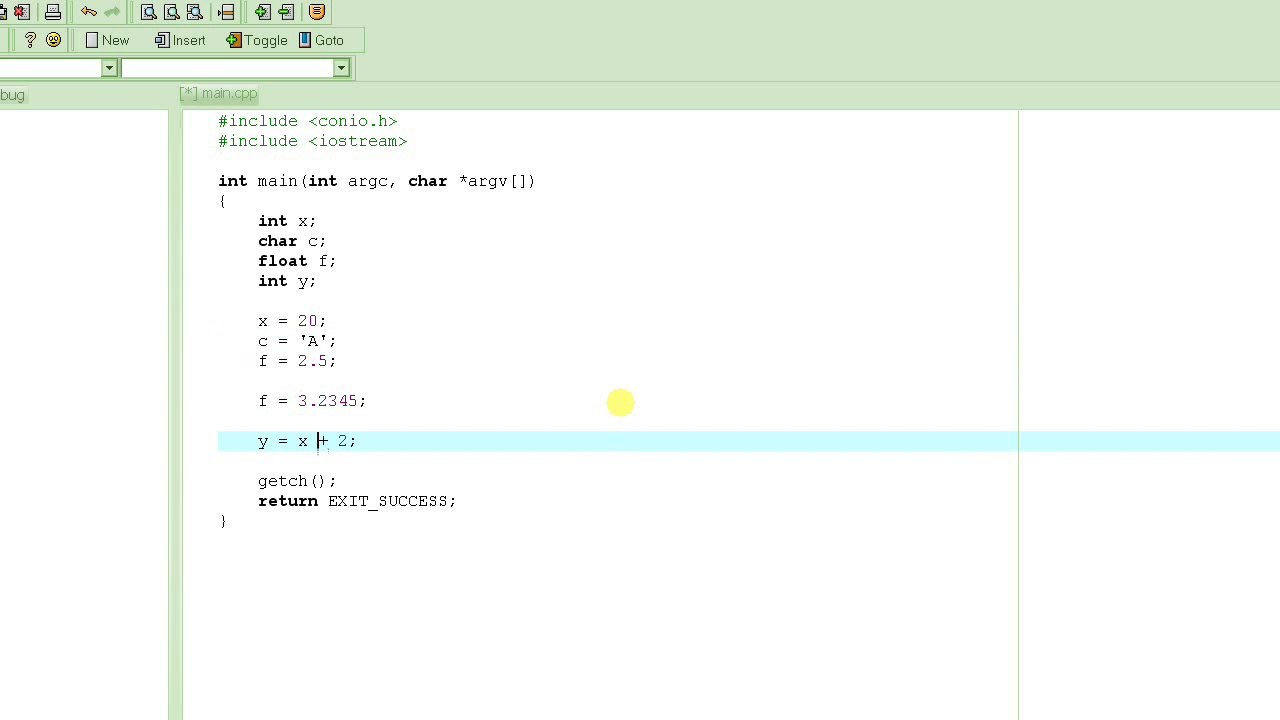Click the declaration 'float f;'

pos(297,261)
